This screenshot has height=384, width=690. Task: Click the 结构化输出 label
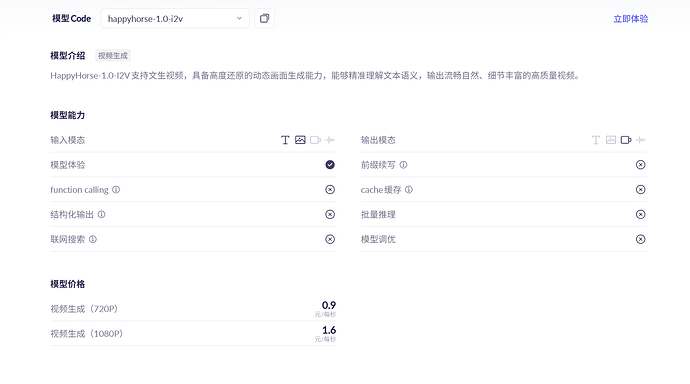point(72,215)
